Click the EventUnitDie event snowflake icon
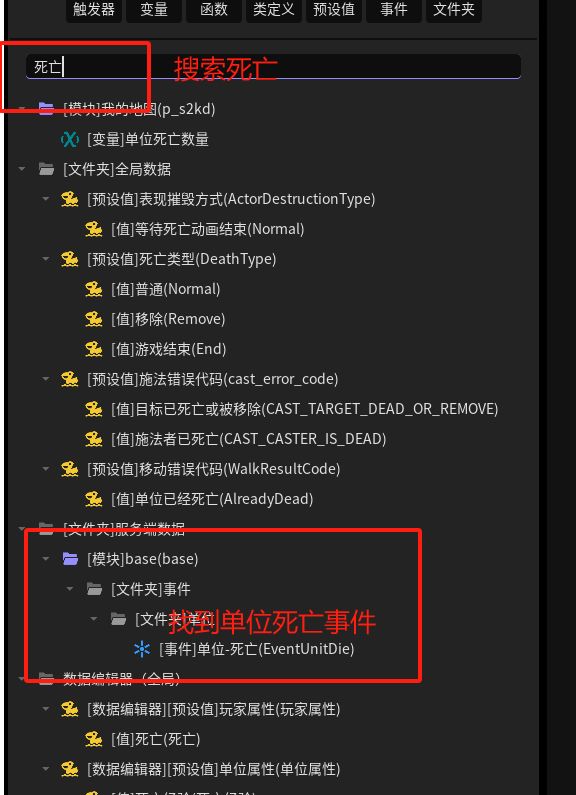The height and width of the screenshot is (795, 576). pos(142,649)
